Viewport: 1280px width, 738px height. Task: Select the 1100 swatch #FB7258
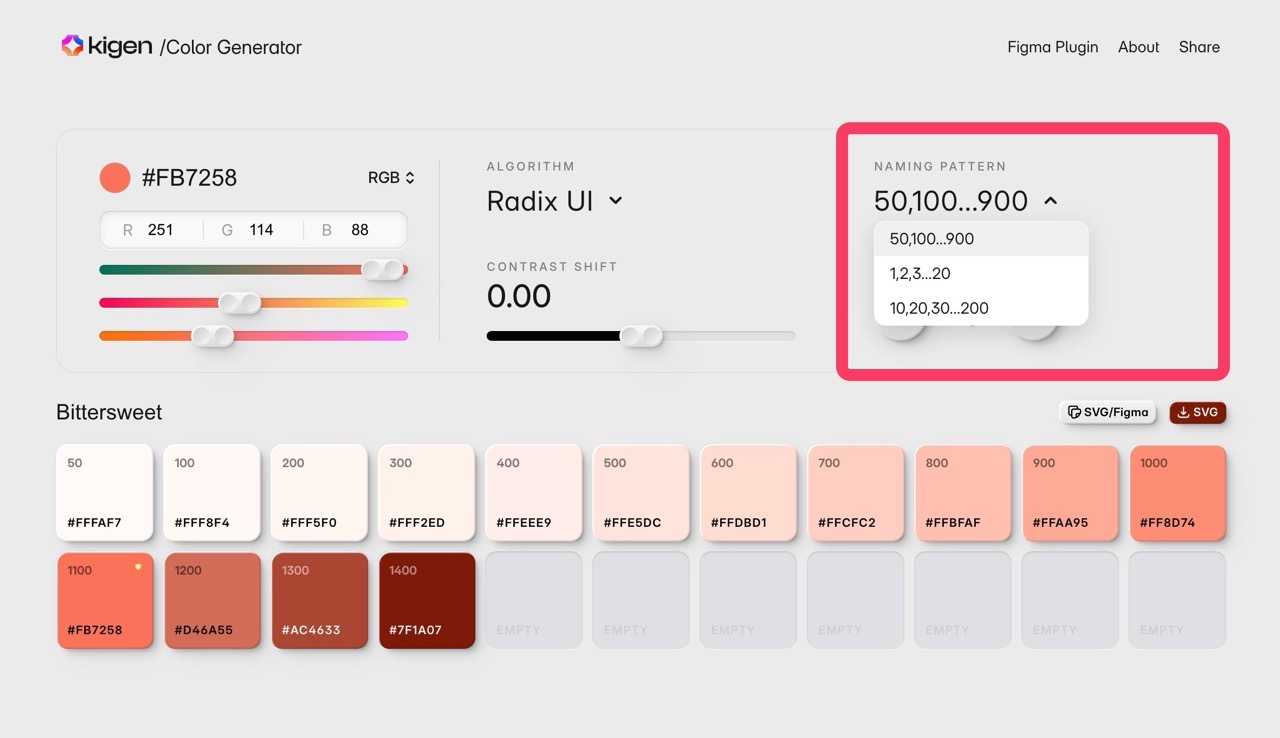105,600
